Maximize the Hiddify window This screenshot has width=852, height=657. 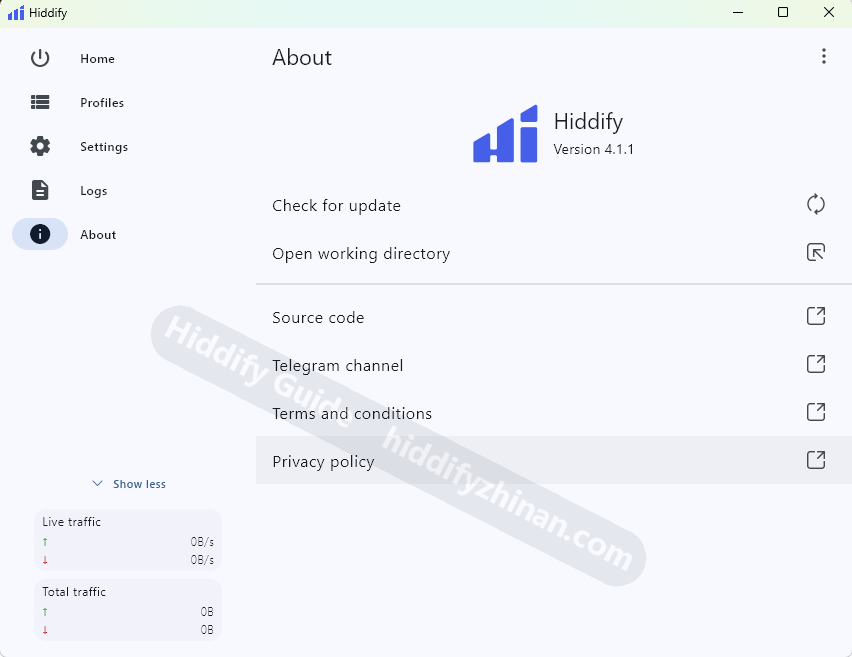[x=783, y=12]
